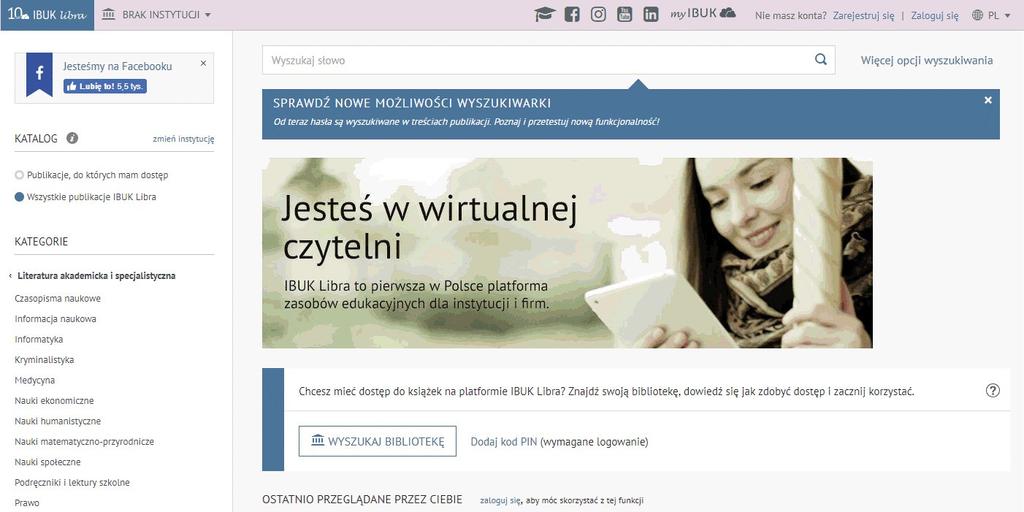Focus the Wyszukaj słowo search field
This screenshot has width=1024, height=512.
click(549, 60)
